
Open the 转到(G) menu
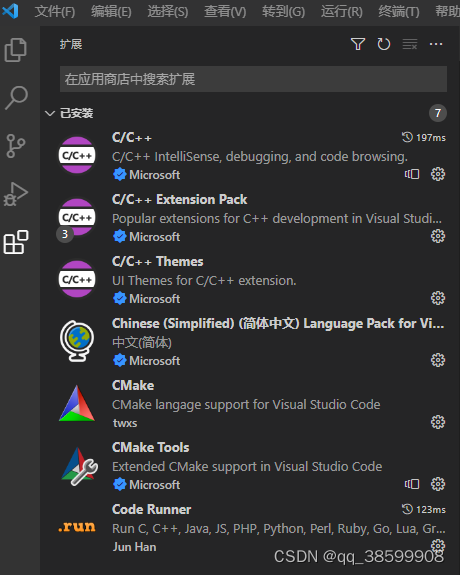[x=283, y=11]
